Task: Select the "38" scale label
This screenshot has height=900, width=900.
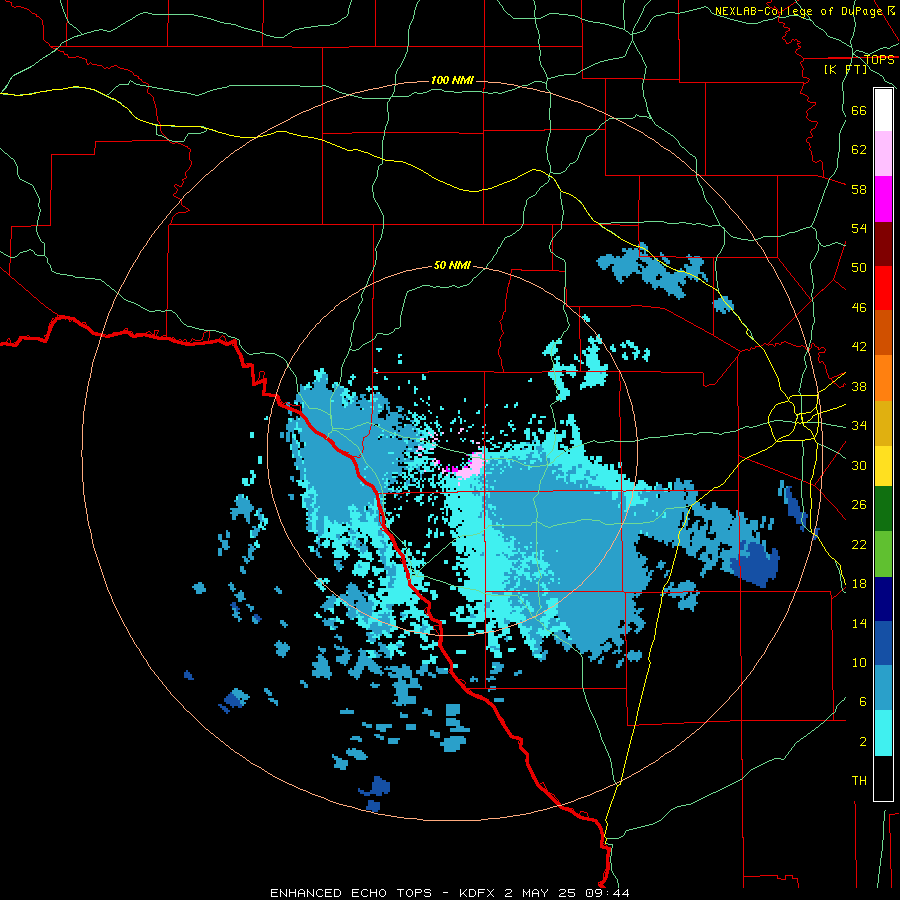Action: tap(859, 386)
